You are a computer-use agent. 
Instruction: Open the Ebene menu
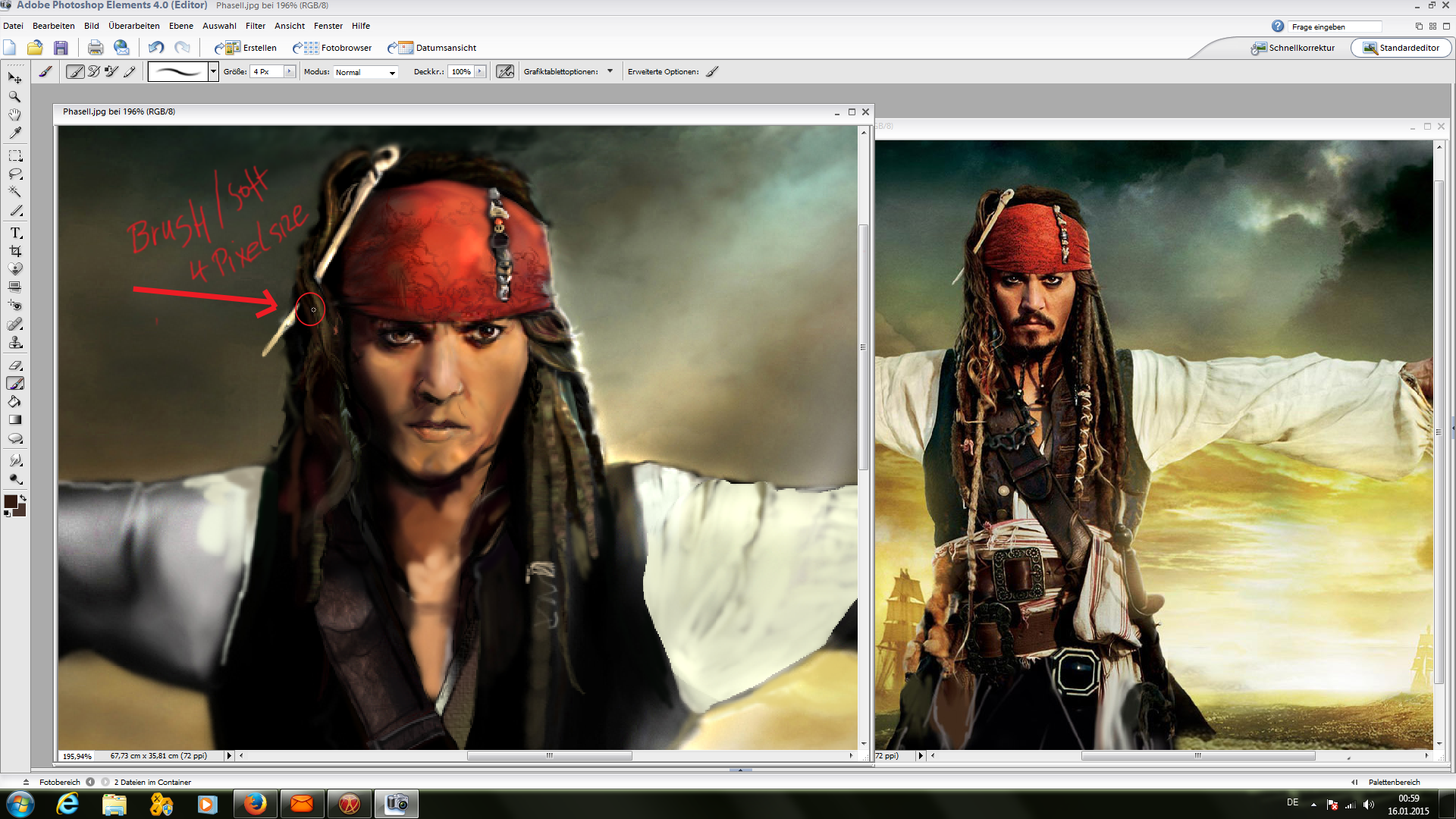pyautogui.click(x=181, y=26)
